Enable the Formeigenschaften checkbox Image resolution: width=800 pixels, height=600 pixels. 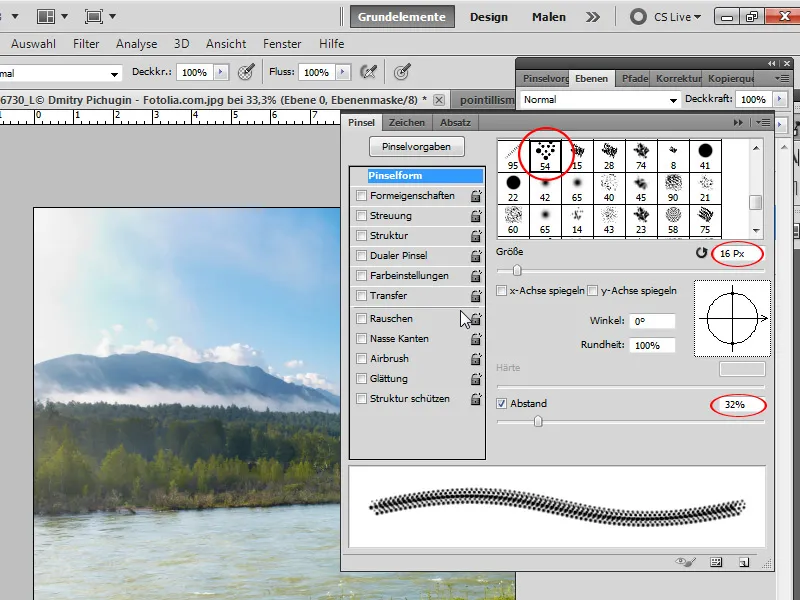pyautogui.click(x=361, y=195)
